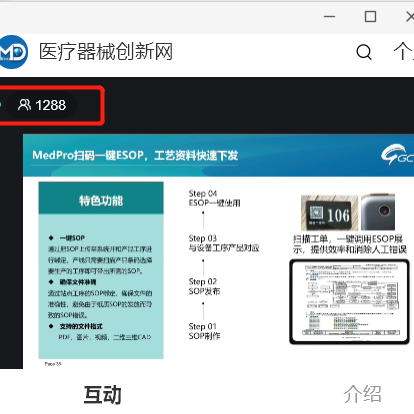Click the Step 03 与设备工序产品对应 text

point(224,243)
